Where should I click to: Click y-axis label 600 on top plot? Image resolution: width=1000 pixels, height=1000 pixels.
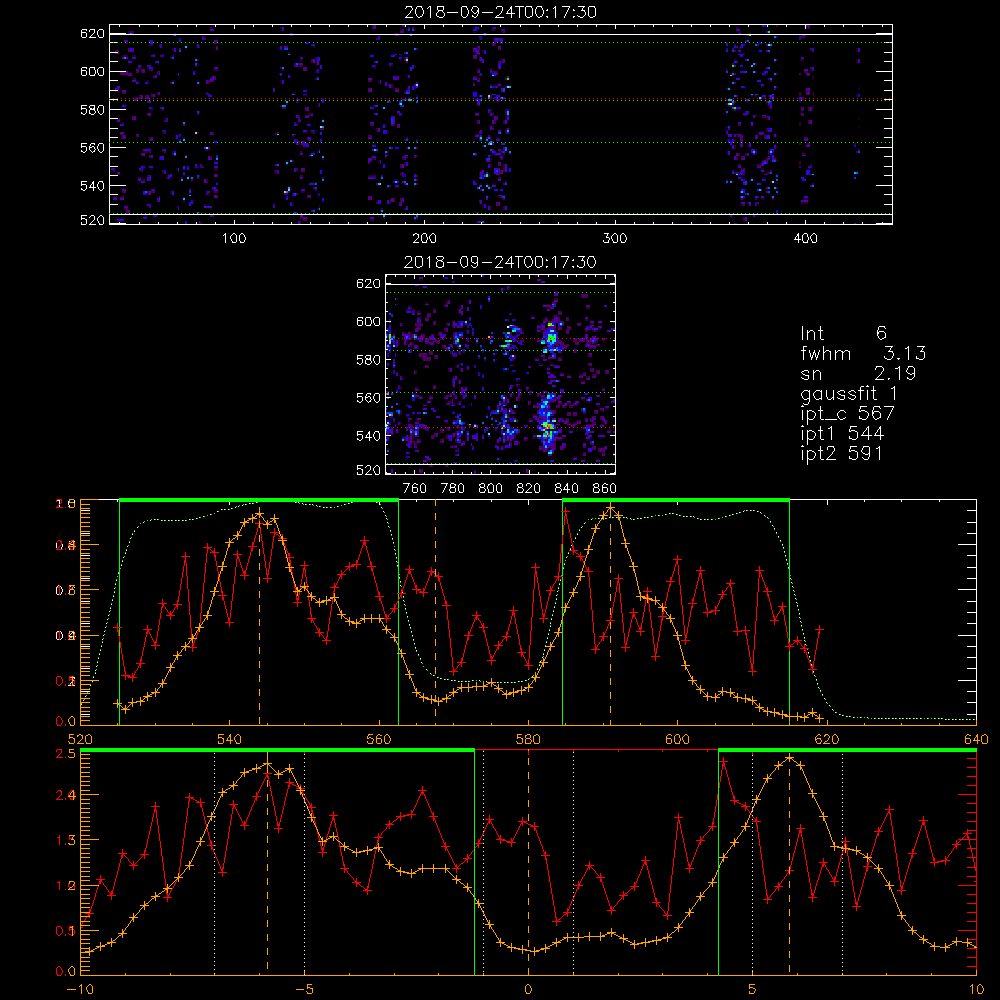point(92,71)
